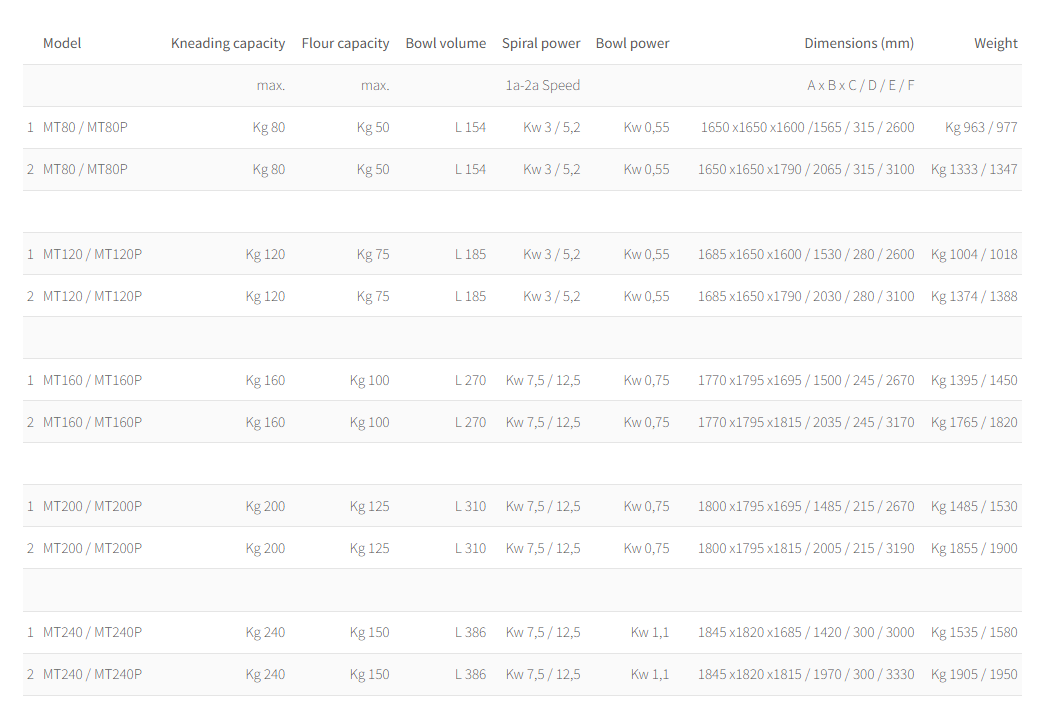The height and width of the screenshot is (724, 1055).
Task: Select the weight cell Kg 1905 / 1950
Action: click(973, 674)
